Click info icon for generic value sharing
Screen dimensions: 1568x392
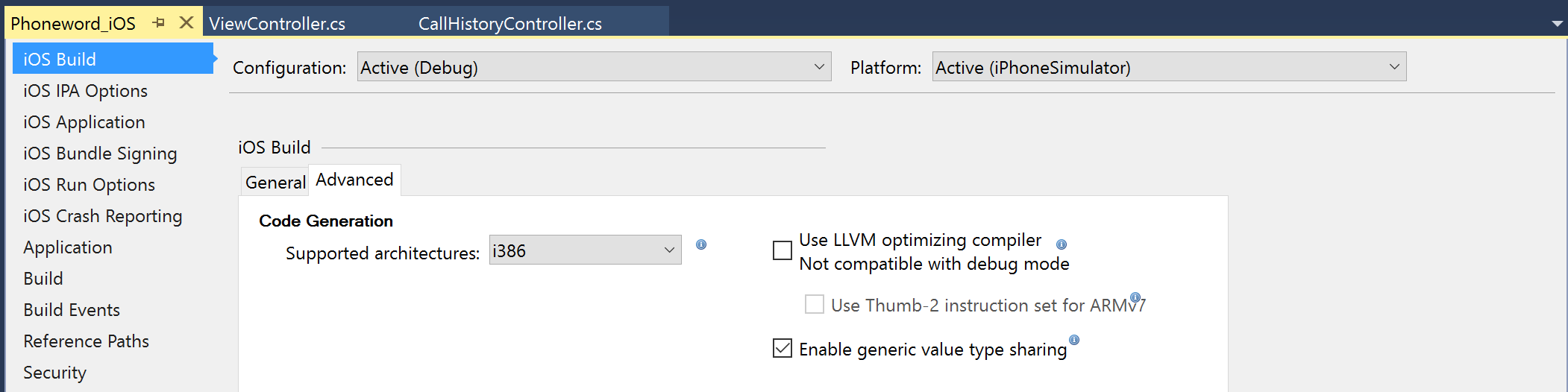pos(1074,340)
